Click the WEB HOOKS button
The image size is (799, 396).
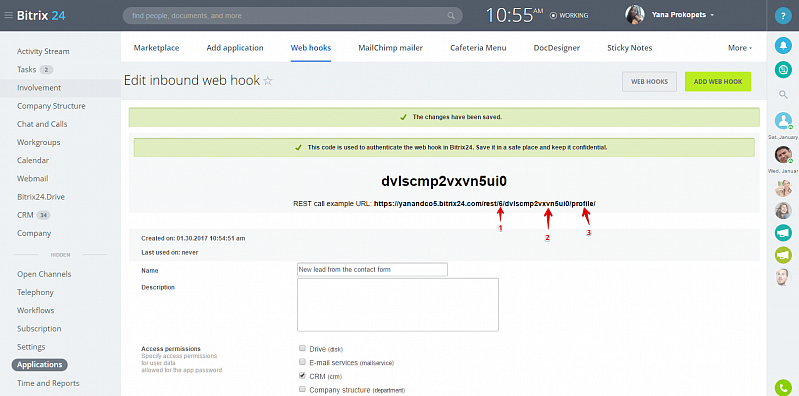[x=649, y=82]
